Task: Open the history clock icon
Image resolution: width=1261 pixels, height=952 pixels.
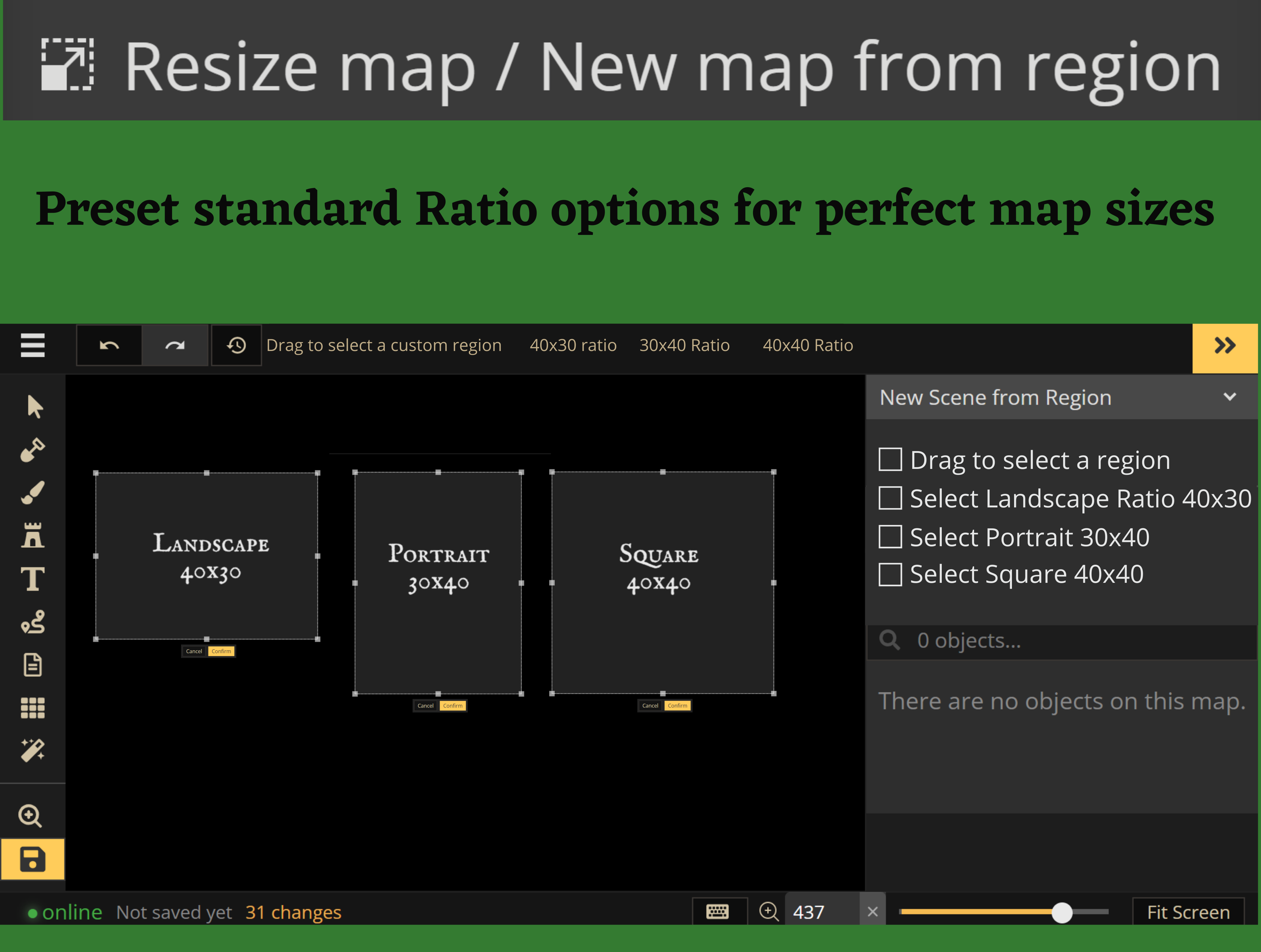Action: tap(236, 345)
